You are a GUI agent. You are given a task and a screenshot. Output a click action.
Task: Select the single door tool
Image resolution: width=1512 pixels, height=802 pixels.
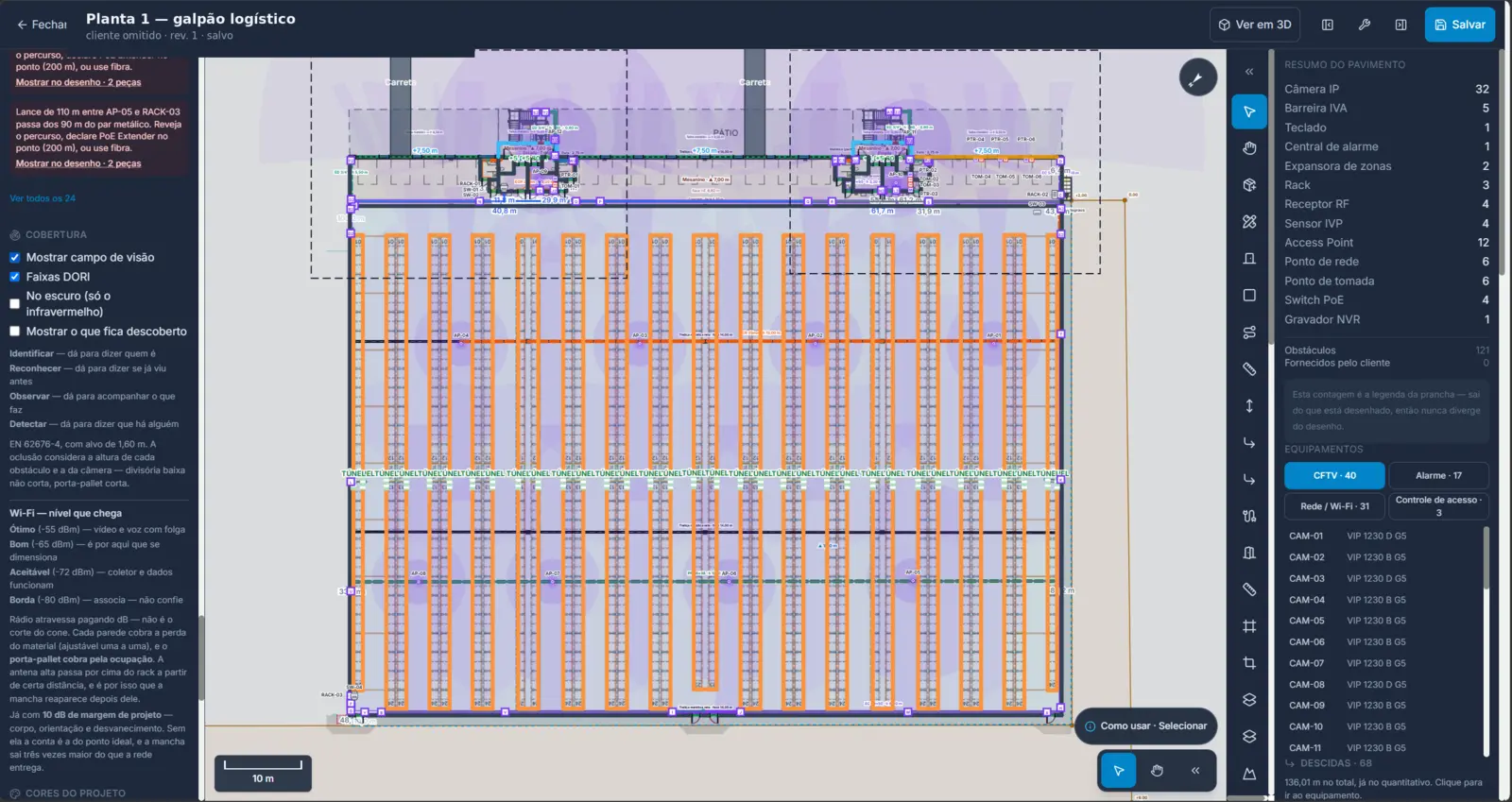(1249, 259)
